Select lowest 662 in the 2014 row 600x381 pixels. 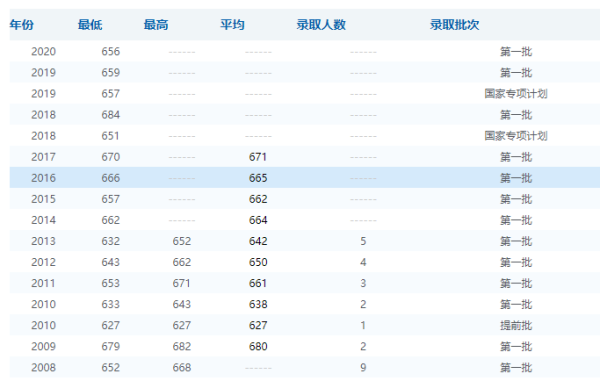(x=111, y=220)
